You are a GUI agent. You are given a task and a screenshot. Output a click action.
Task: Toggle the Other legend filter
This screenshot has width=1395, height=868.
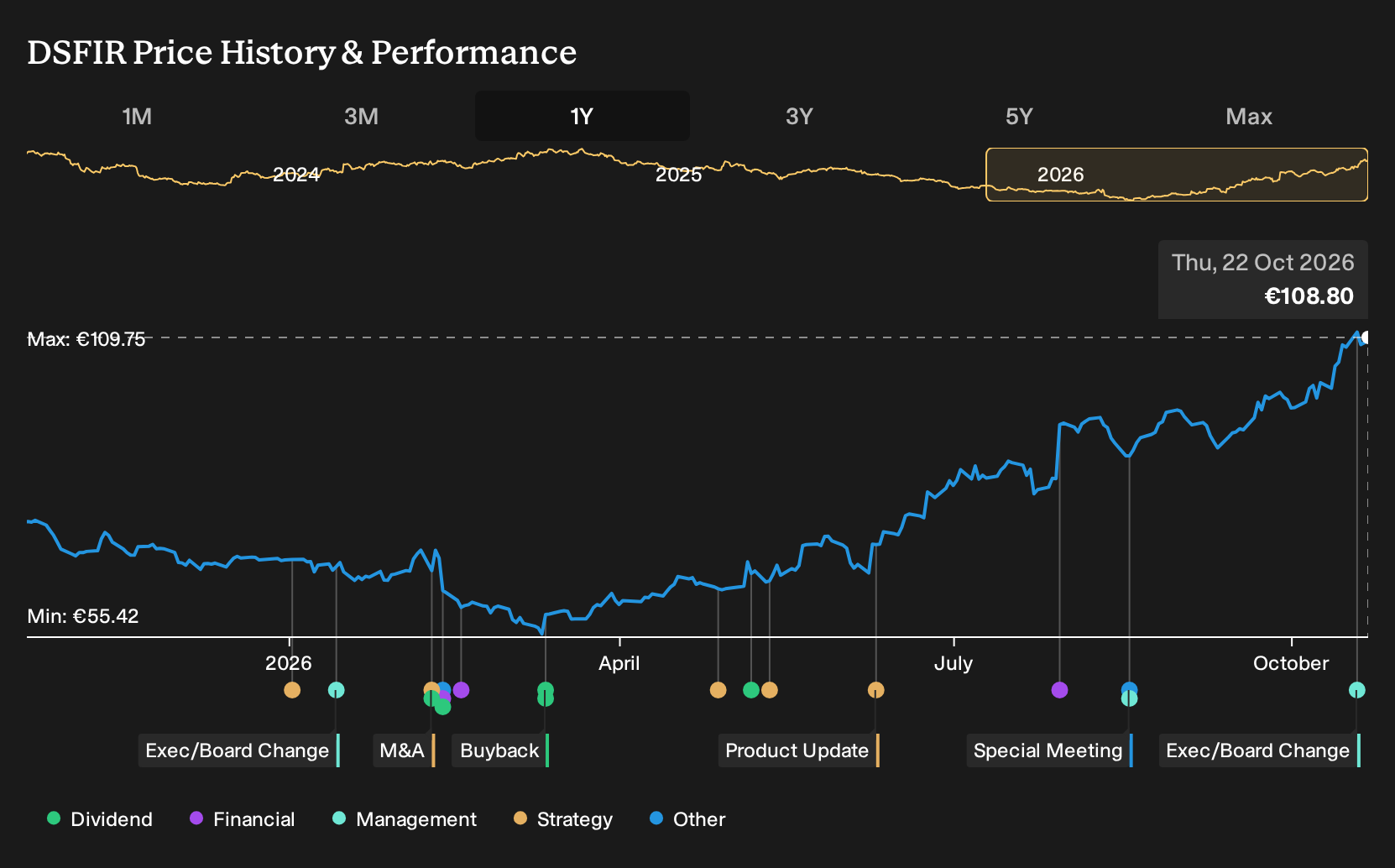[x=687, y=819]
